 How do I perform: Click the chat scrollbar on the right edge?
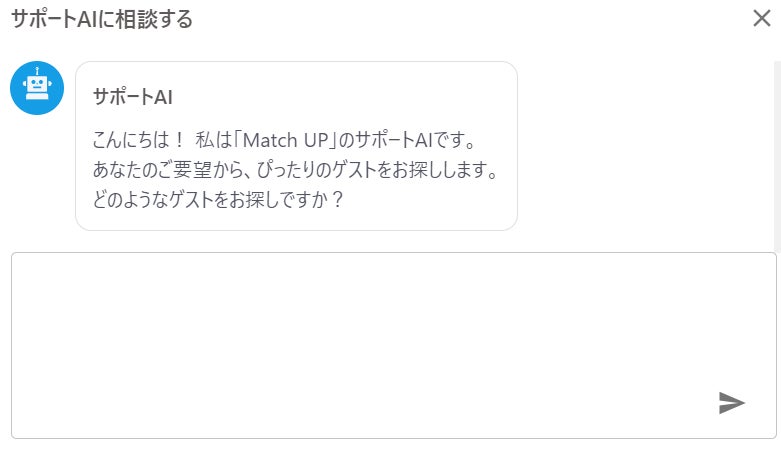pos(777,155)
